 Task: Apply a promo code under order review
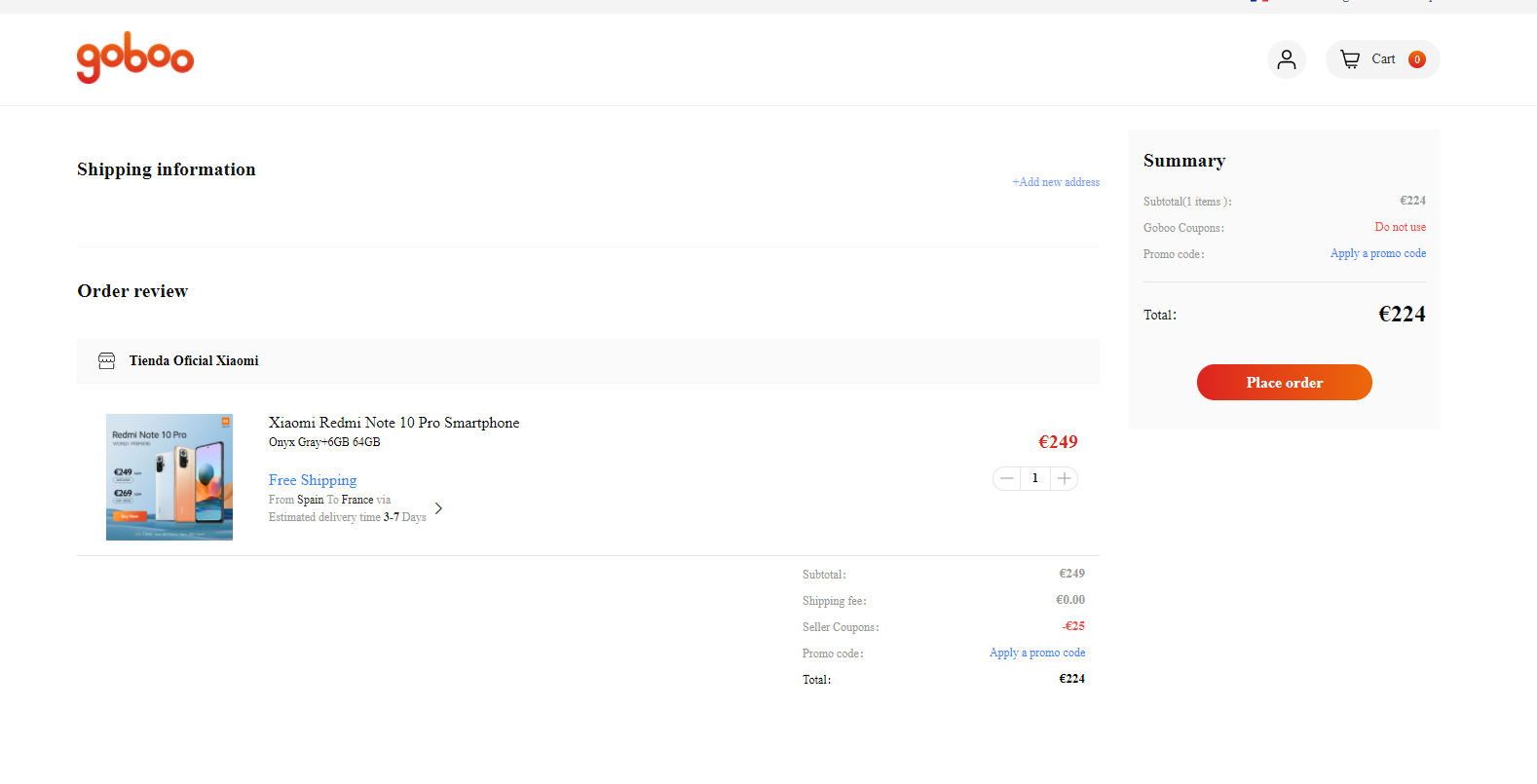pyautogui.click(x=1036, y=653)
